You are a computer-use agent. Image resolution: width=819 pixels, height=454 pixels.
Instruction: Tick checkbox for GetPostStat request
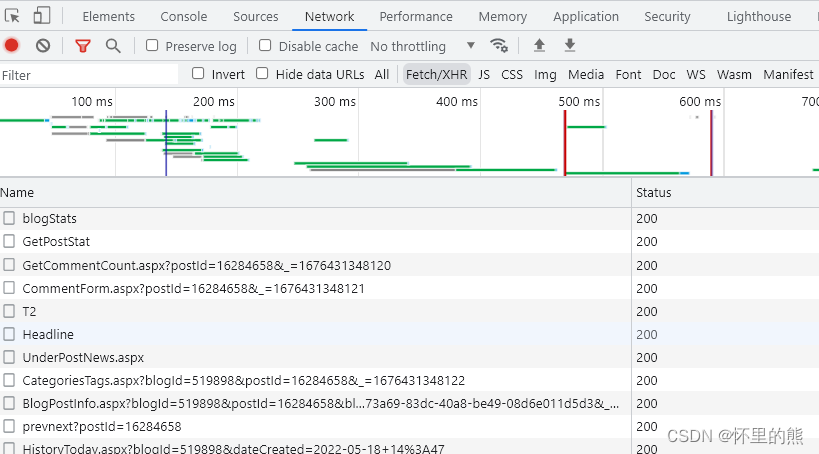coord(9,241)
